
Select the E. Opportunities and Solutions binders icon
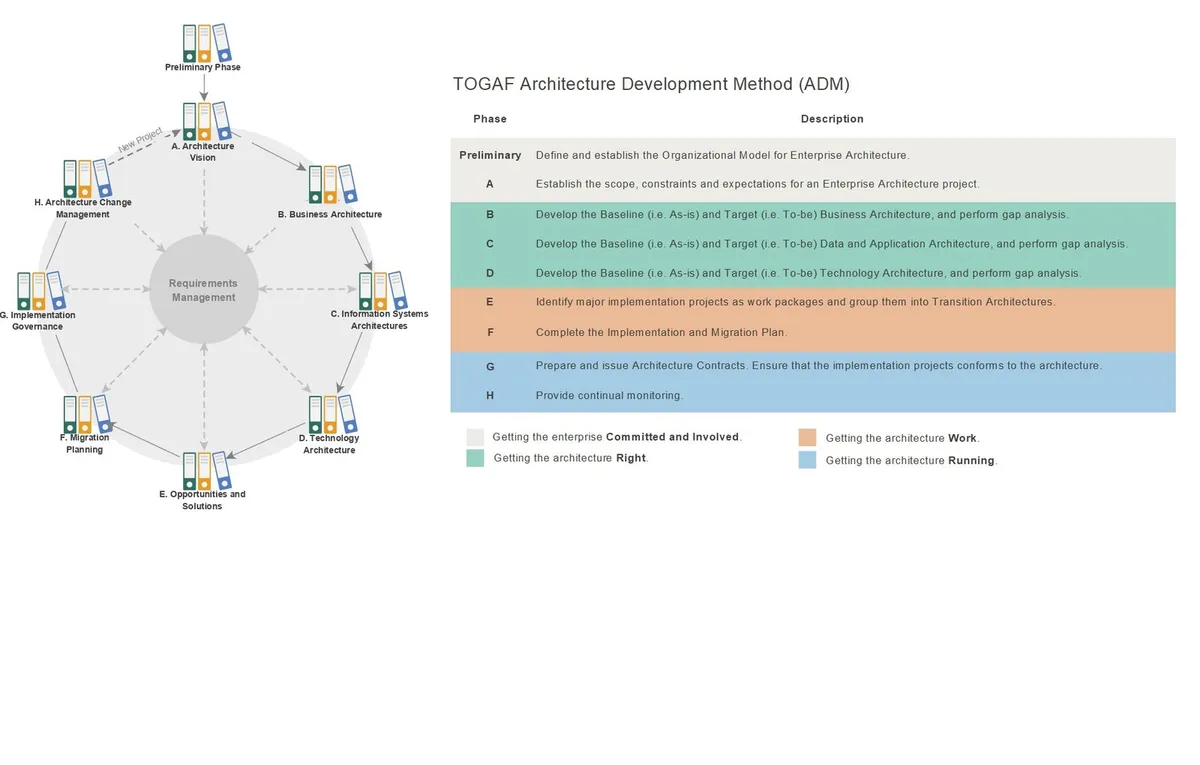pyautogui.click(x=206, y=470)
